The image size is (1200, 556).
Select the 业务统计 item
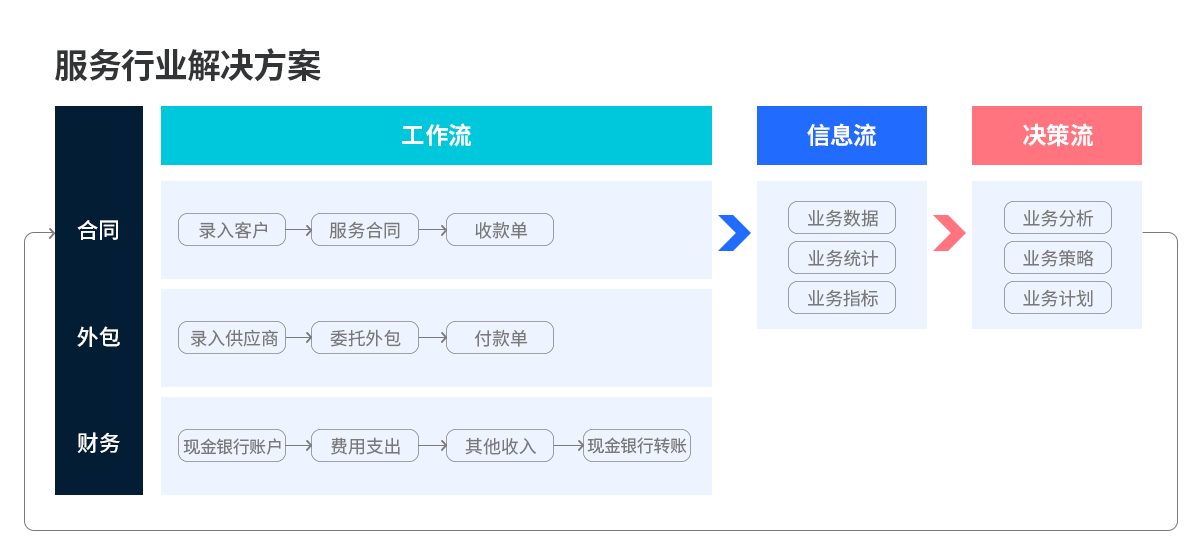pos(842,258)
